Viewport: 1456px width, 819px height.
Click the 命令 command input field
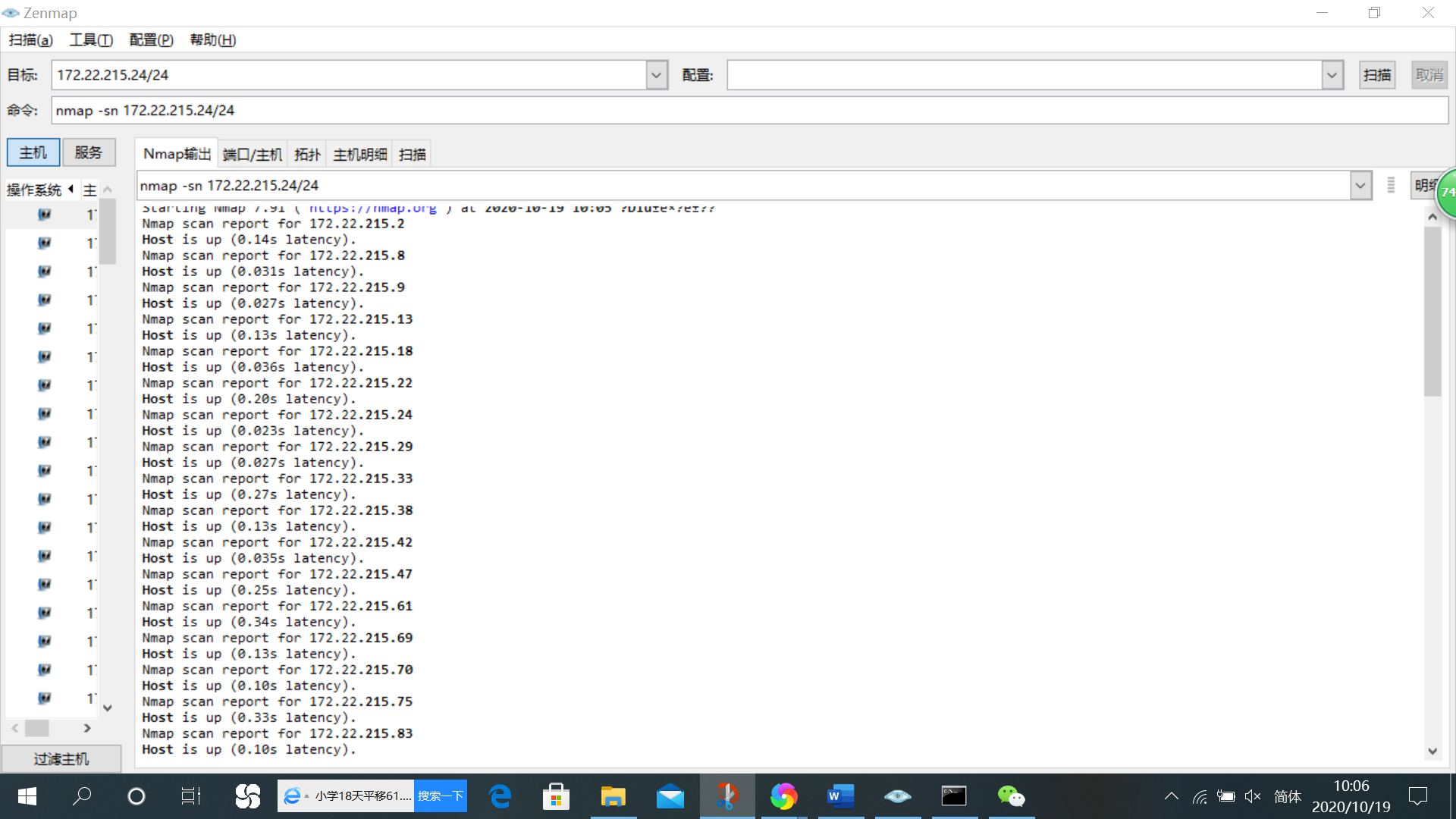point(749,111)
